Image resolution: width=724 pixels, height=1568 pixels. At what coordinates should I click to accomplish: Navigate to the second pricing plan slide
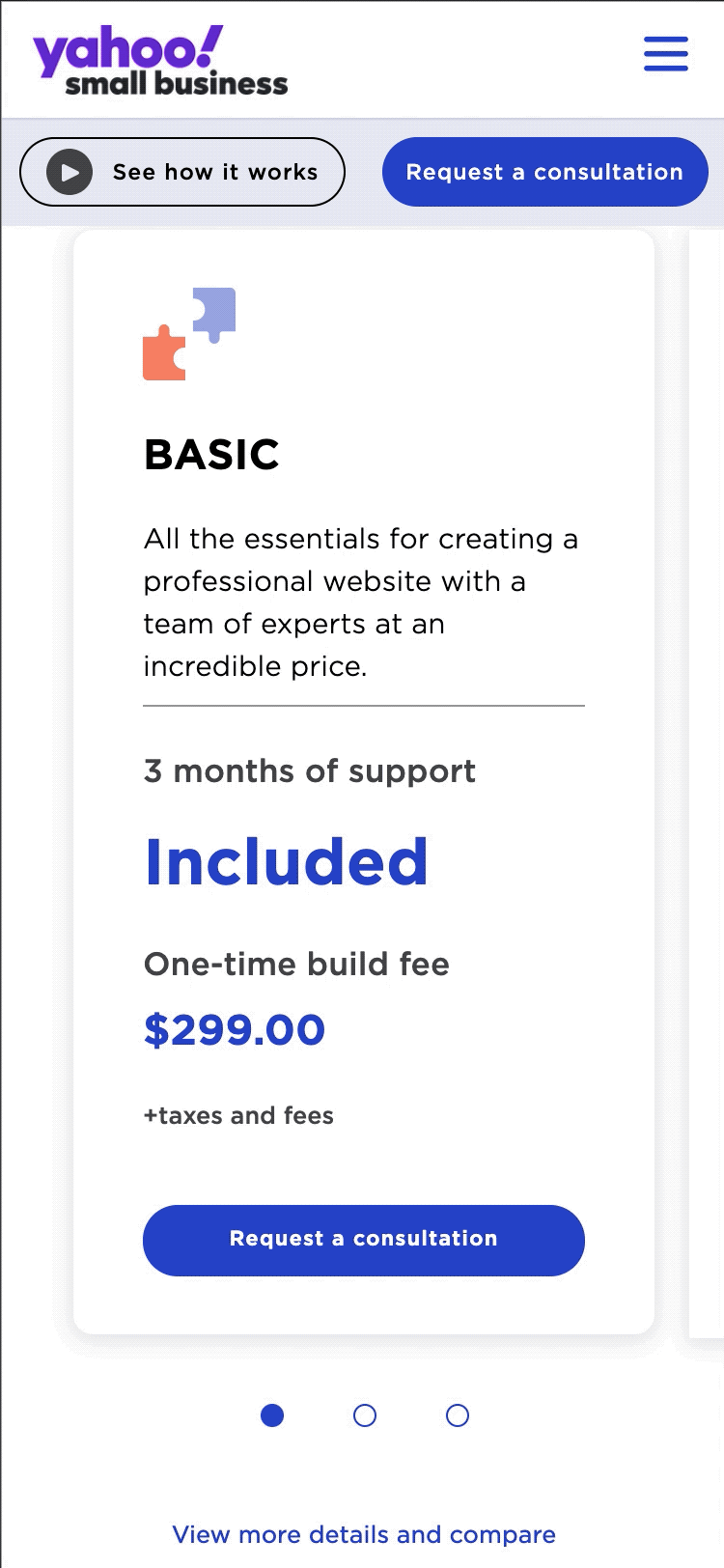pos(364,1415)
